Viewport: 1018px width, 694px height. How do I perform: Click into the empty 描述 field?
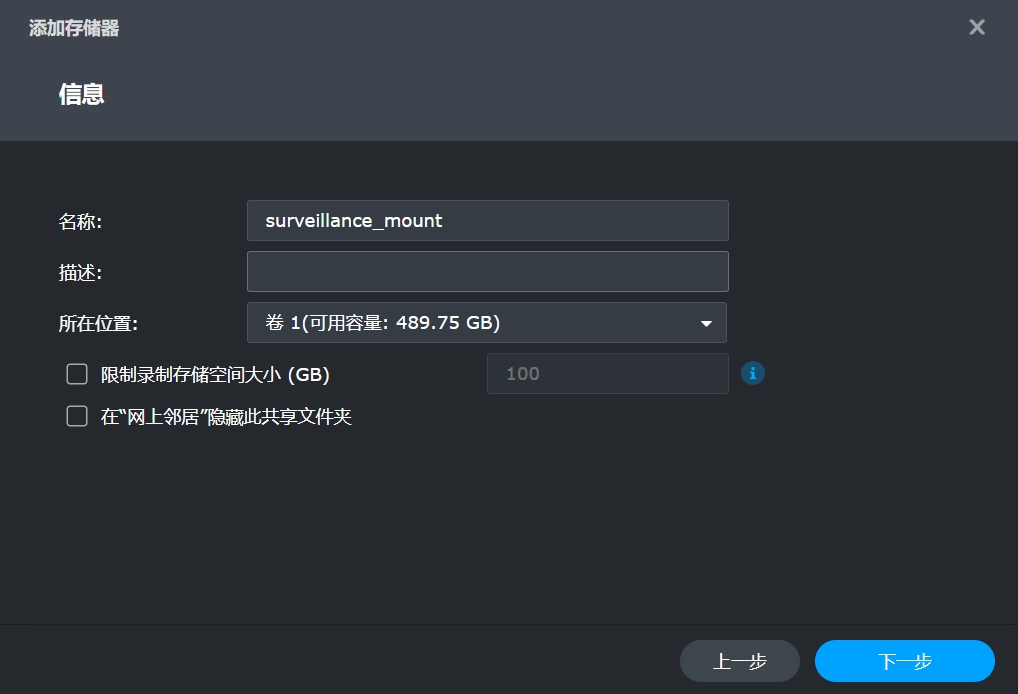coord(487,271)
